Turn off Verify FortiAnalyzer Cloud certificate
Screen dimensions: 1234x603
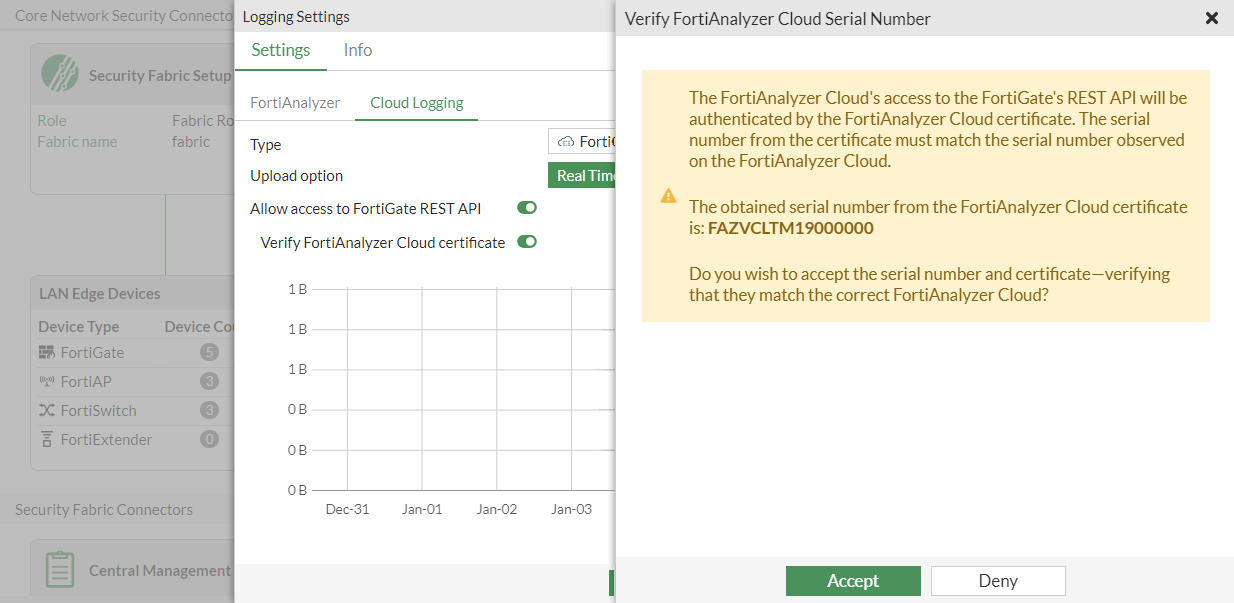coord(527,241)
